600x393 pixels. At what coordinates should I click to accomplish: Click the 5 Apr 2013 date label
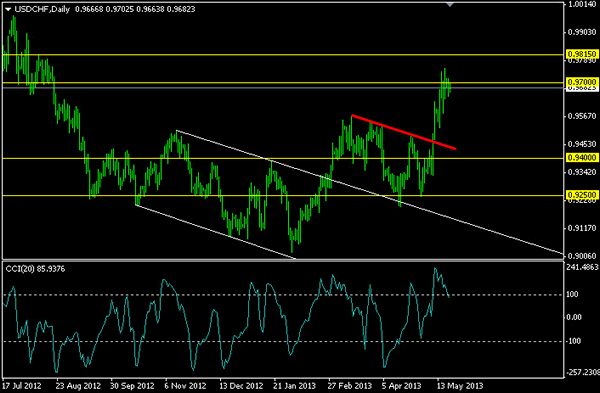tap(402, 385)
